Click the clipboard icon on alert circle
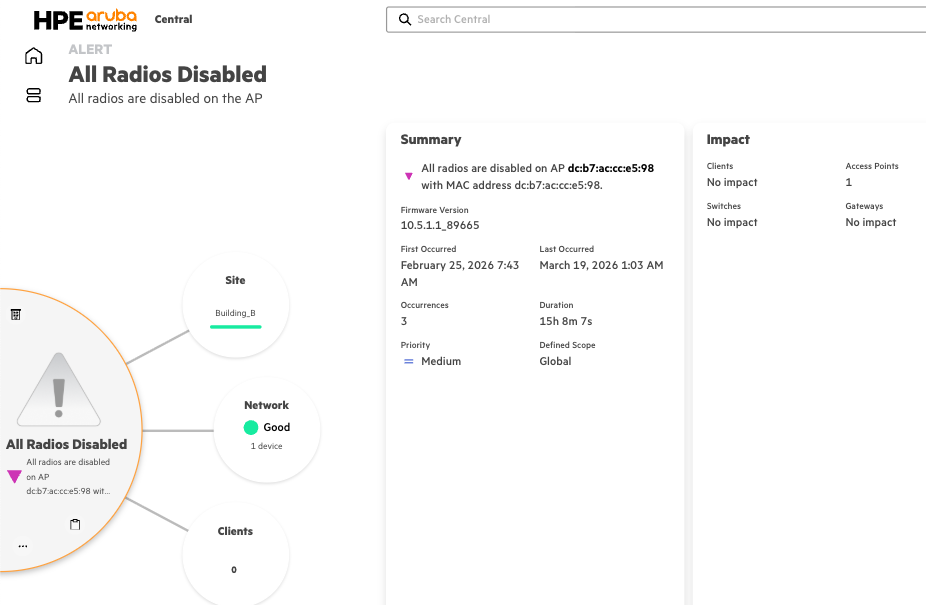Viewport: 926px width, 605px height. coord(75,524)
